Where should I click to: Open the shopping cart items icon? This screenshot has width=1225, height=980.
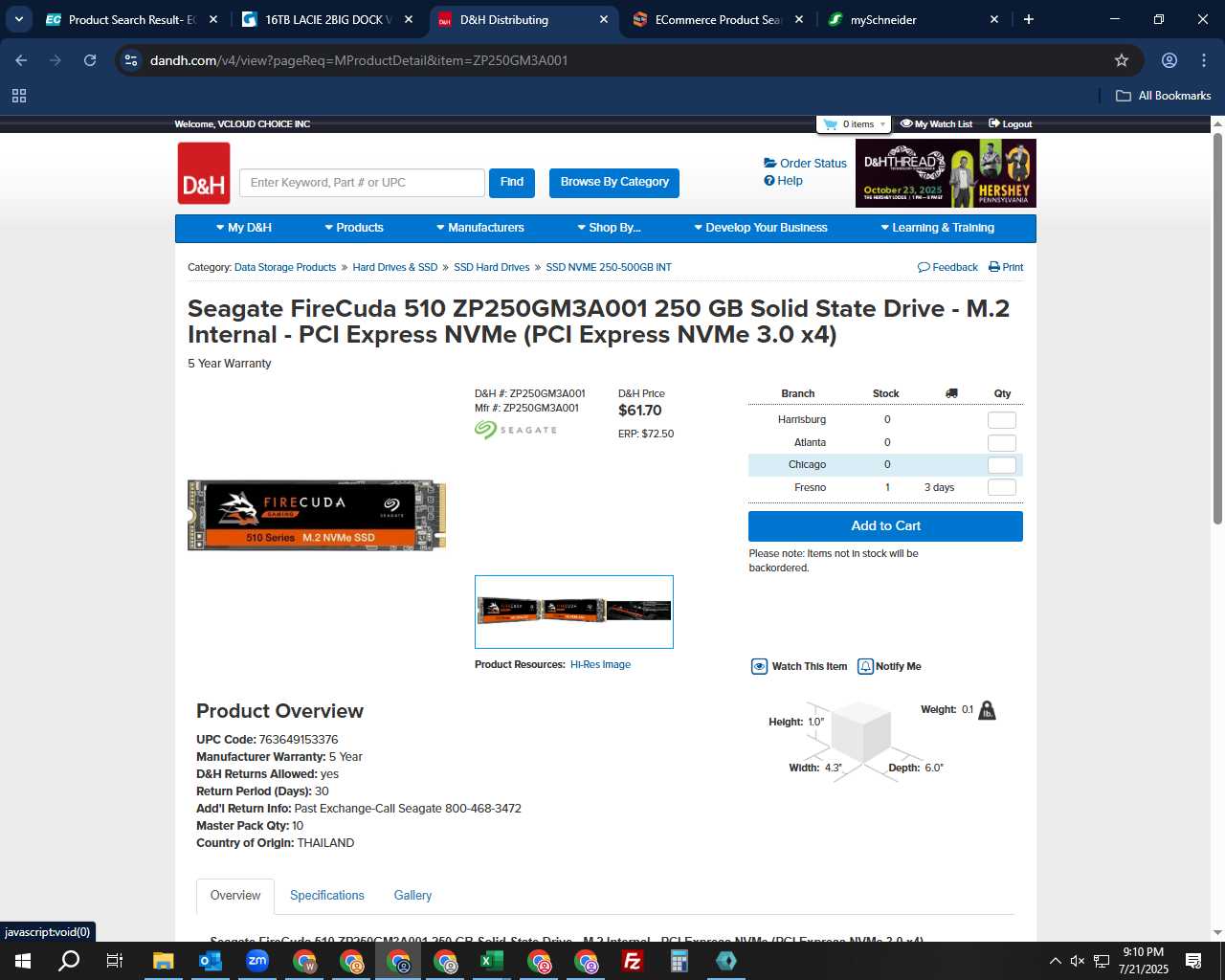coord(830,124)
